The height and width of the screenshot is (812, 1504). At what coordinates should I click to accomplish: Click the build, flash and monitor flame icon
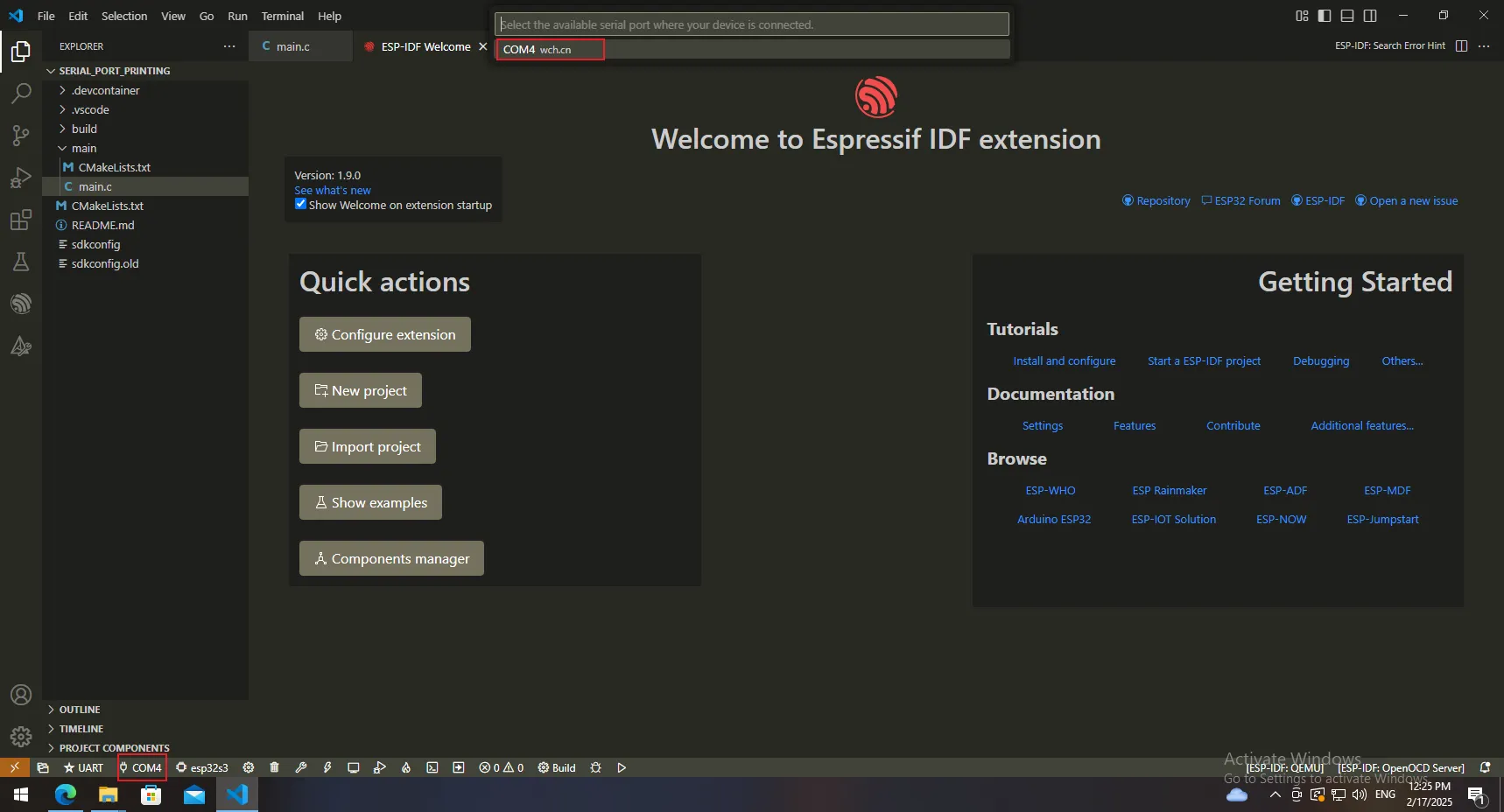[406, 767]
